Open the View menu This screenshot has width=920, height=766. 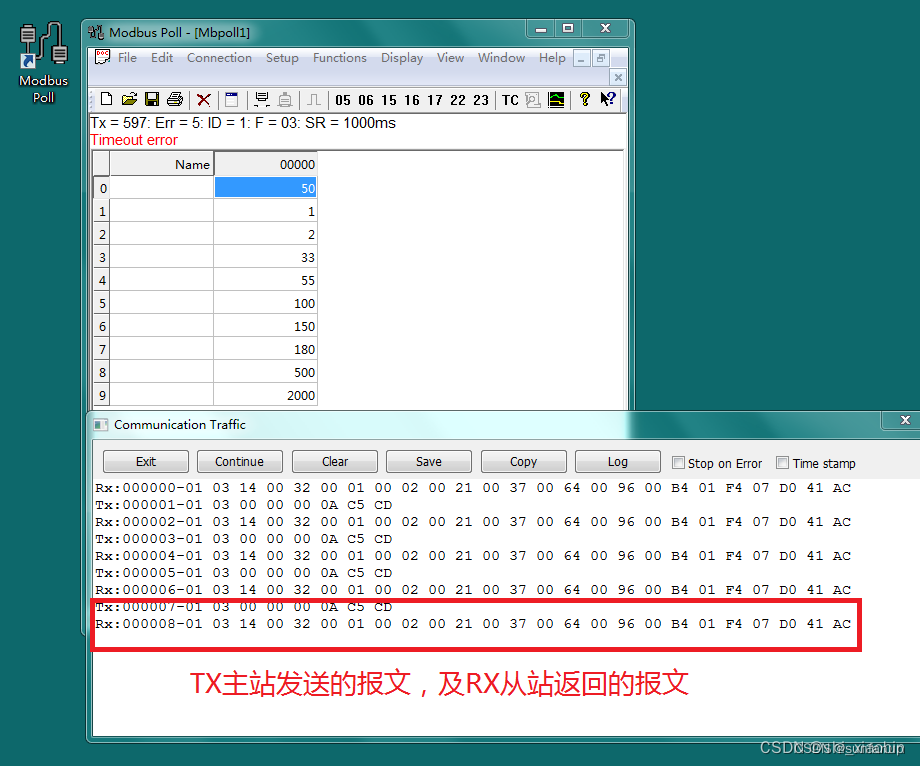coord(451,57)
